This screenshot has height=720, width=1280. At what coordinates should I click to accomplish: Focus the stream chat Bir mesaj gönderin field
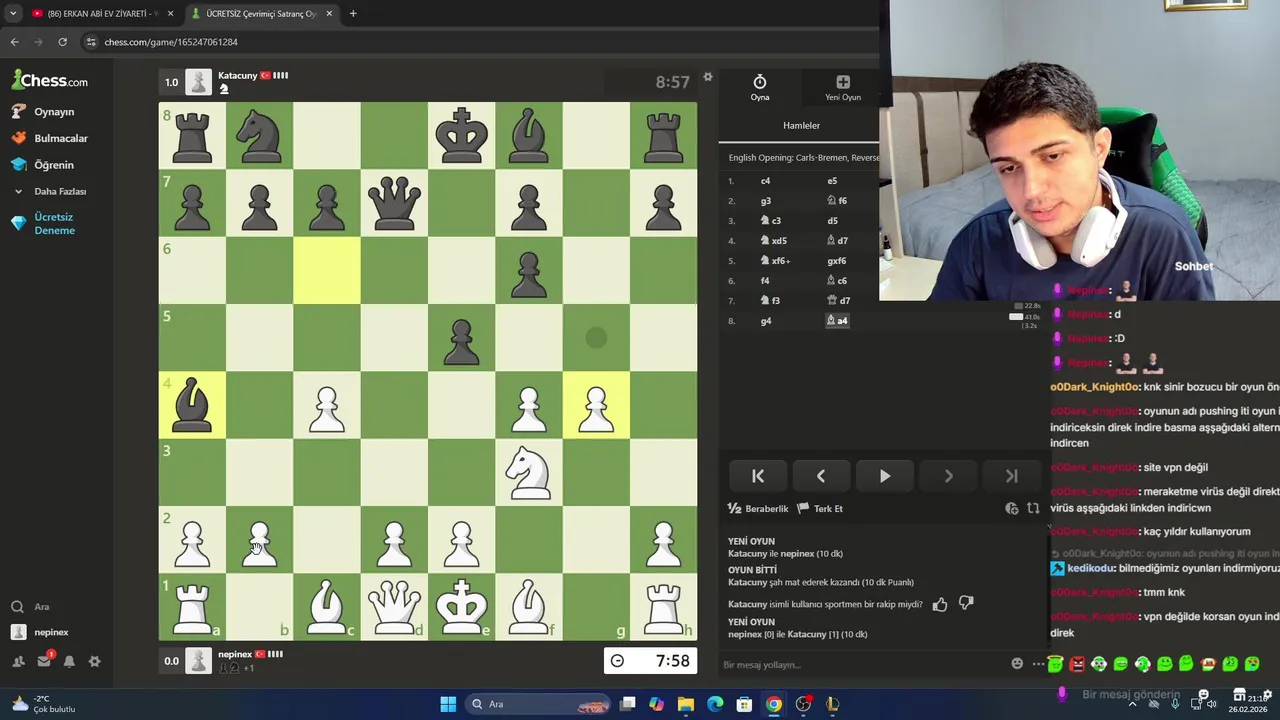pyautogui.click(x=1130, y=694)
